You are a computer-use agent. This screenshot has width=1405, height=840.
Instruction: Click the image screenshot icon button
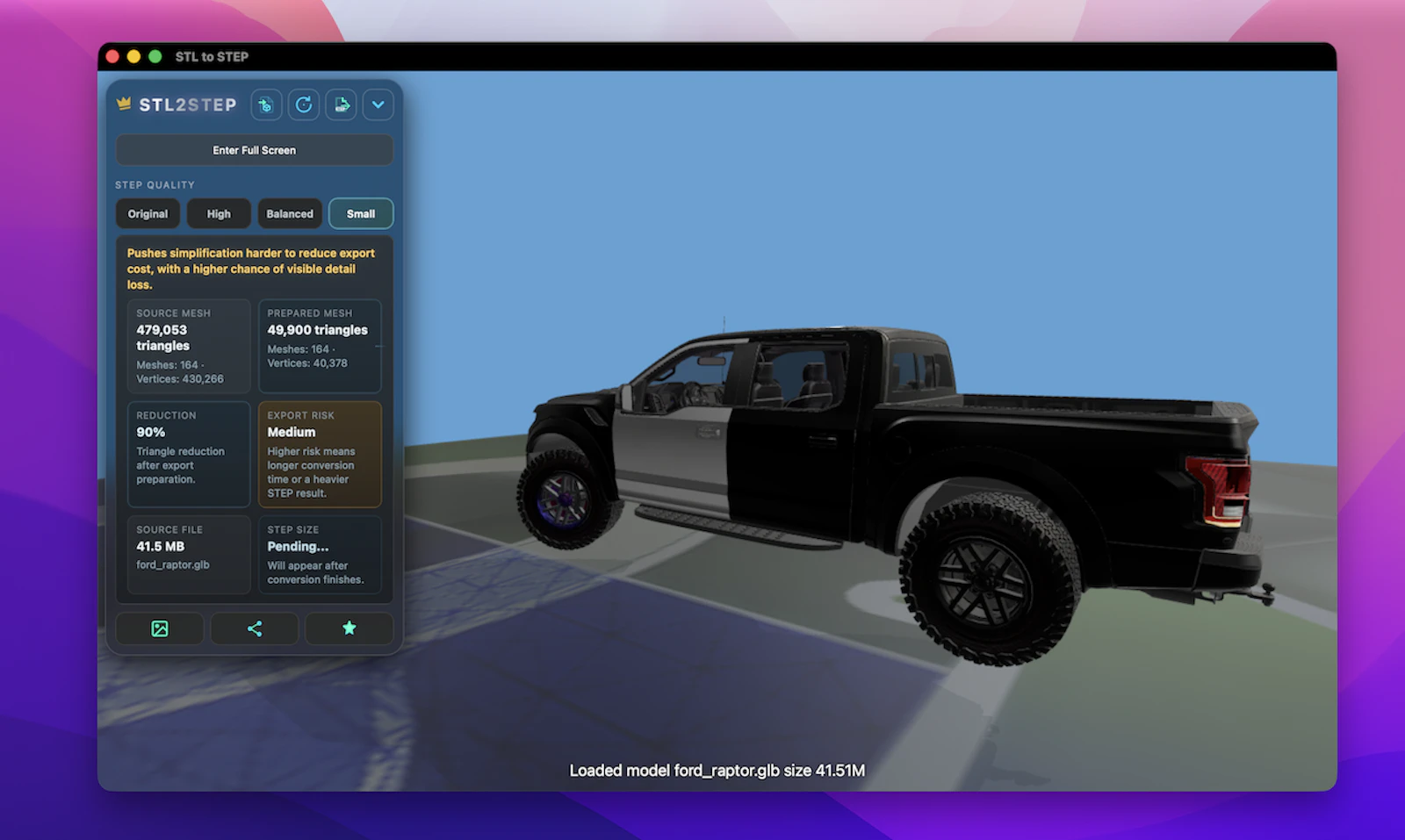[x=160, y=628]
